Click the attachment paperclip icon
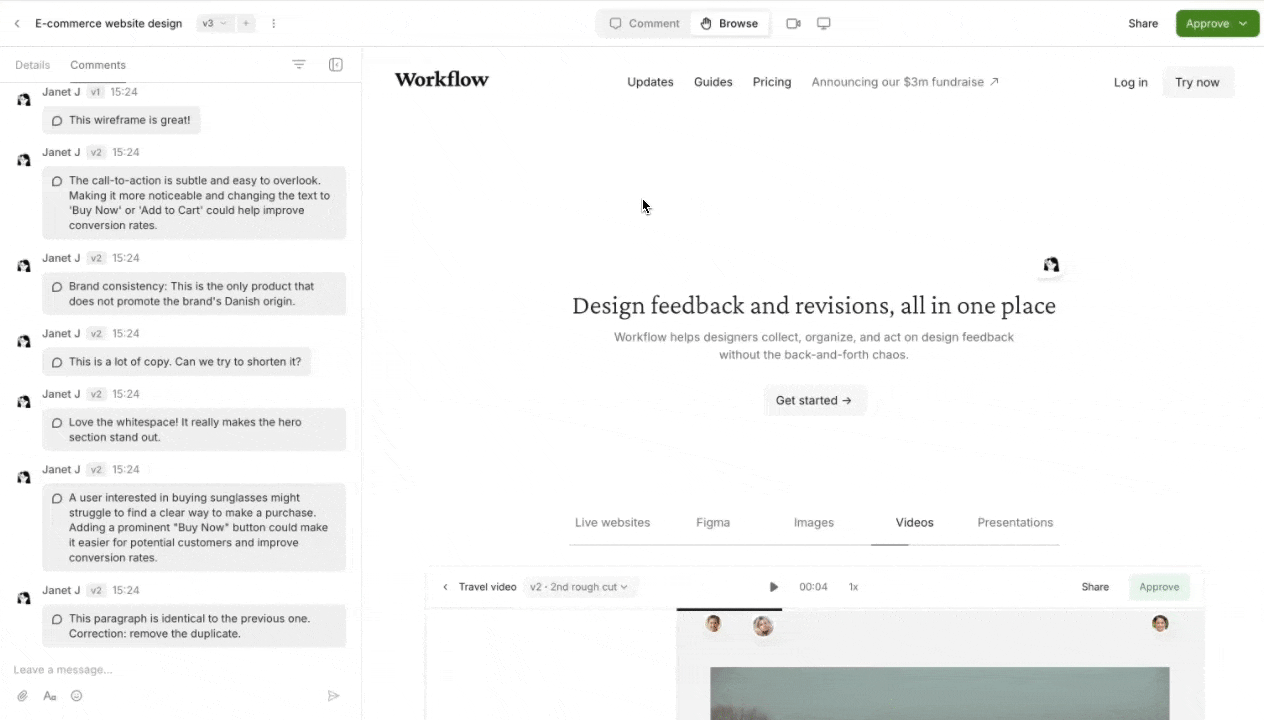 tap(22, 696)
